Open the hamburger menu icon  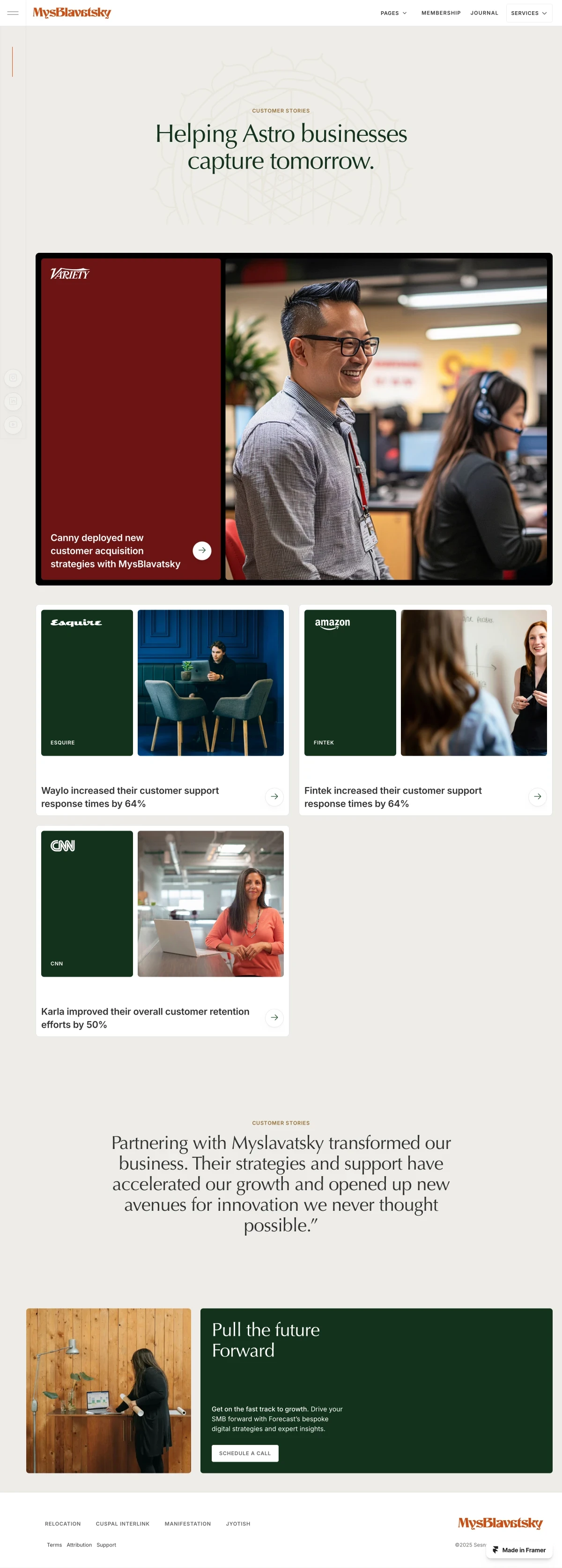pos(13,13)
